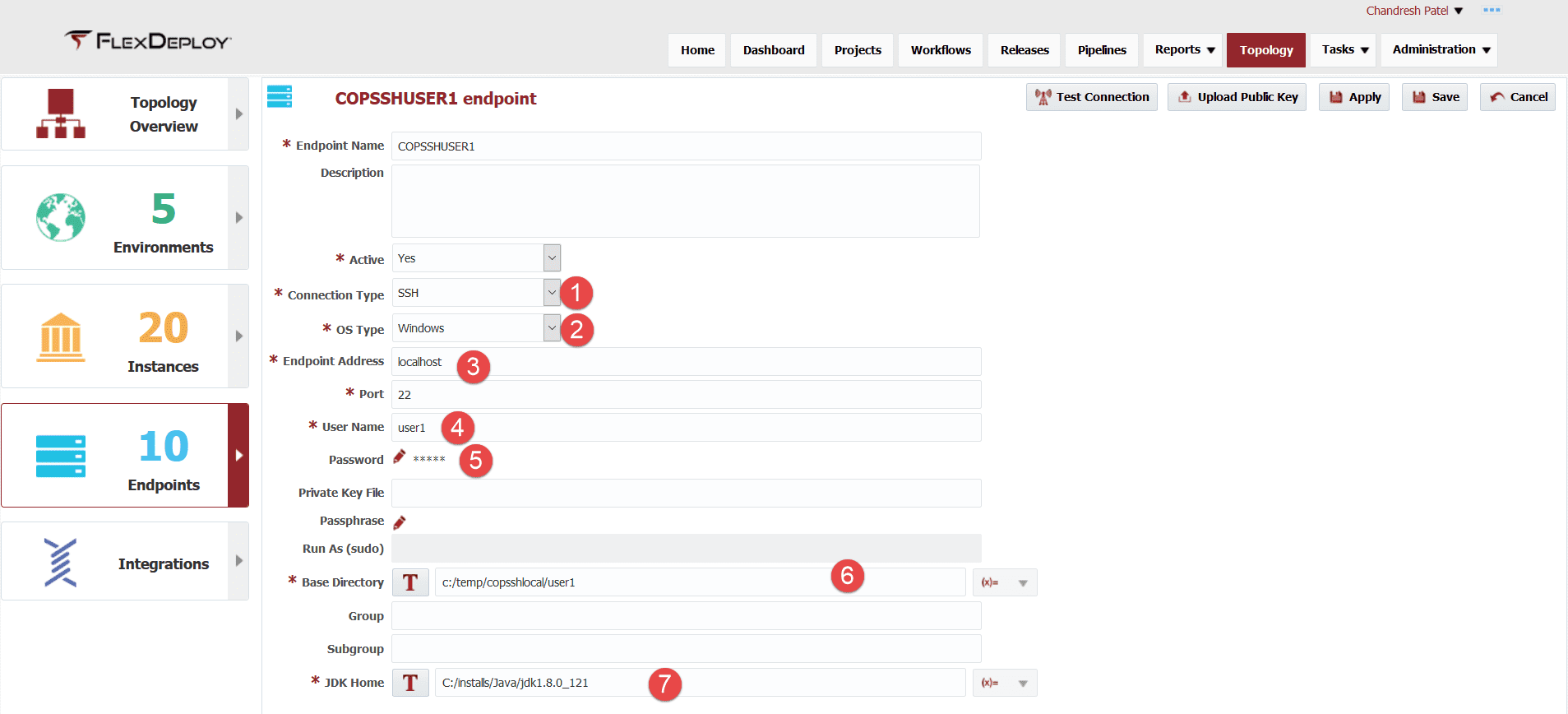Viewport: 1568px width, 714px height.
Task: Select the Topology tab
Action: [x=1266, y=50]
